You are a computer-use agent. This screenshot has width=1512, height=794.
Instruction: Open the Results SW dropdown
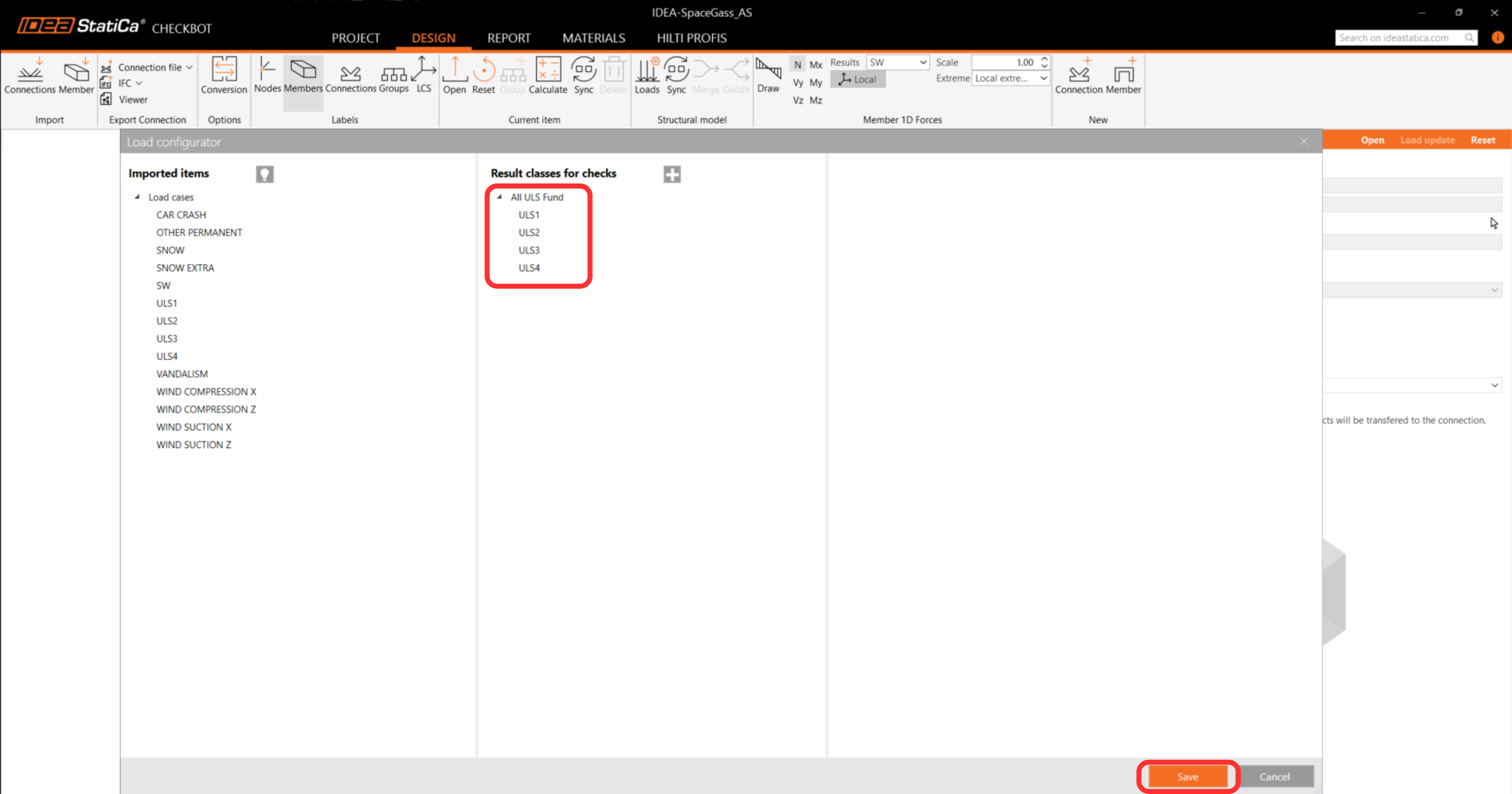[898, 62]
